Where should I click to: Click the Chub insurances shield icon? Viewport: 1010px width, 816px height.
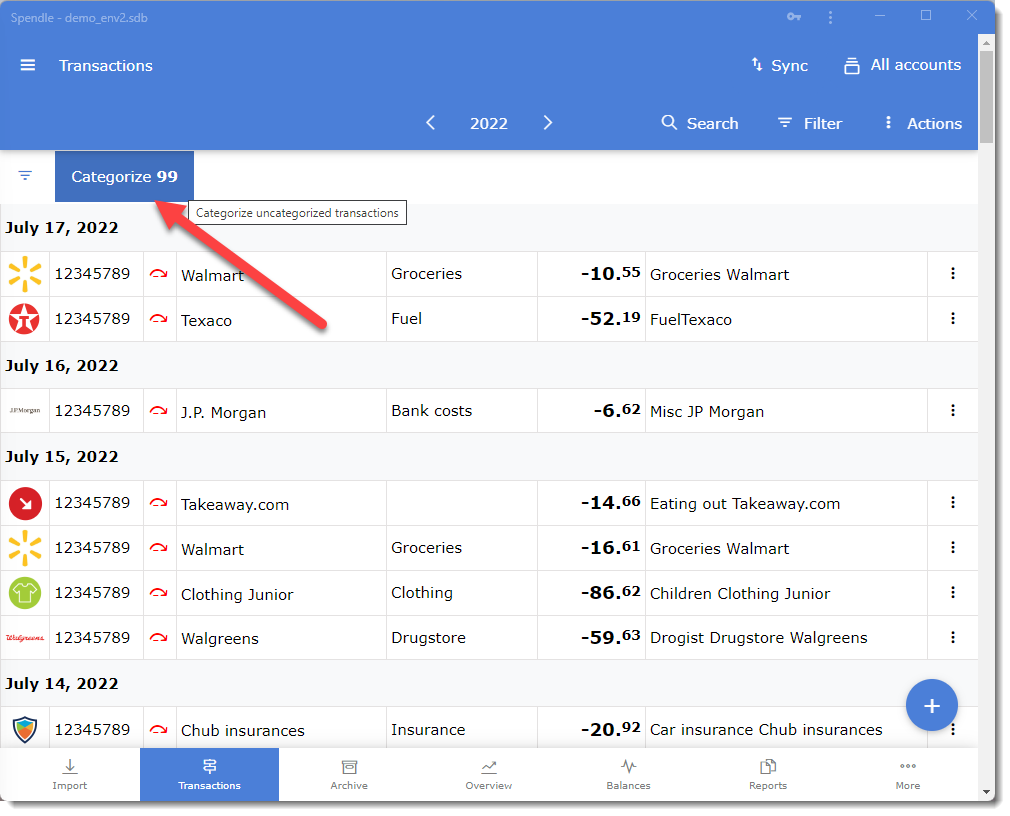tap(24, 730)
